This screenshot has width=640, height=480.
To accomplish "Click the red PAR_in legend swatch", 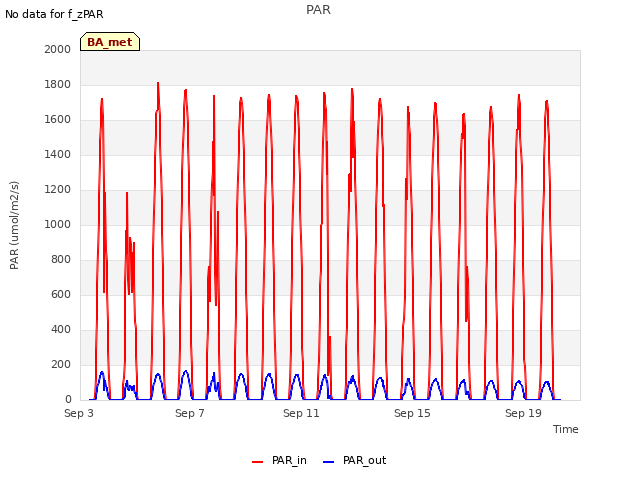I will point(258,462).
